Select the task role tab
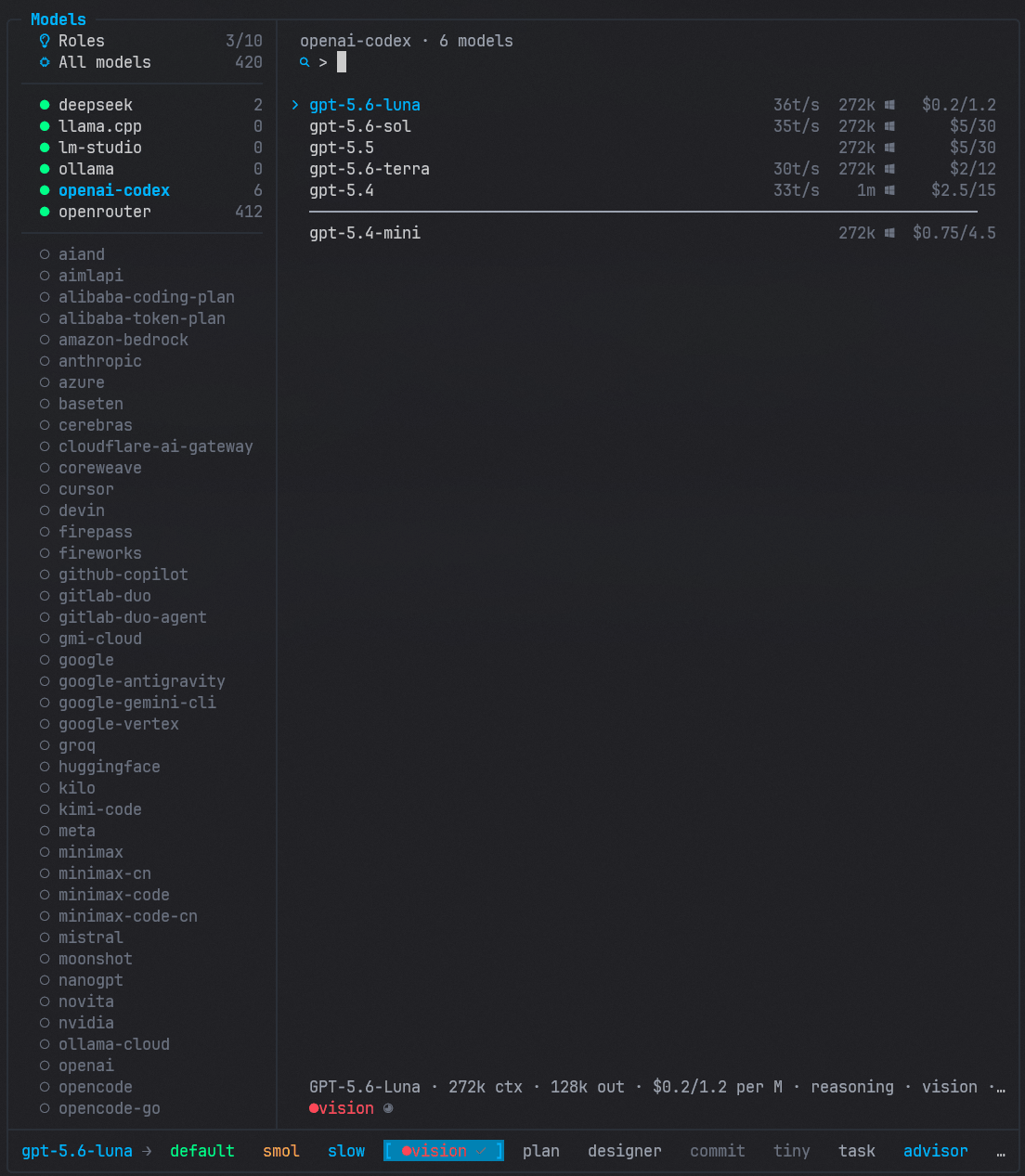 (x=857, y=1151)
